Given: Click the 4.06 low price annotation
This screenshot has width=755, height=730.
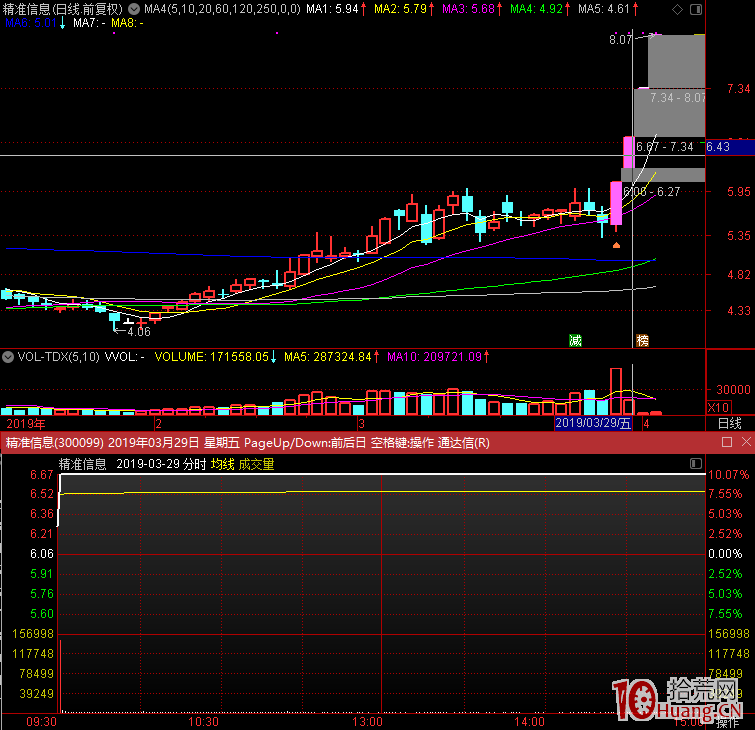Looking at the screenshot, I should [x=139, y=332].
